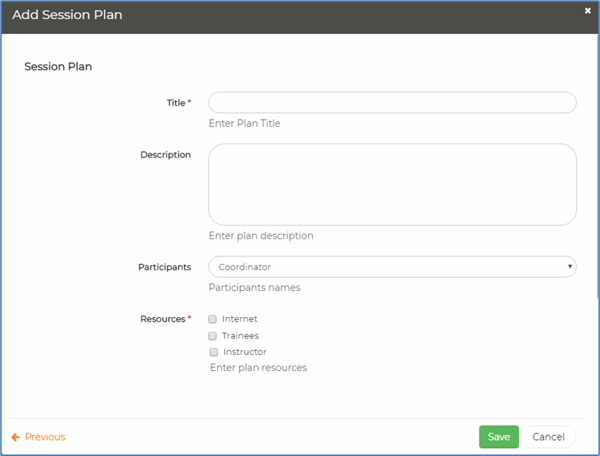Click the Title input field

[392, 103]
